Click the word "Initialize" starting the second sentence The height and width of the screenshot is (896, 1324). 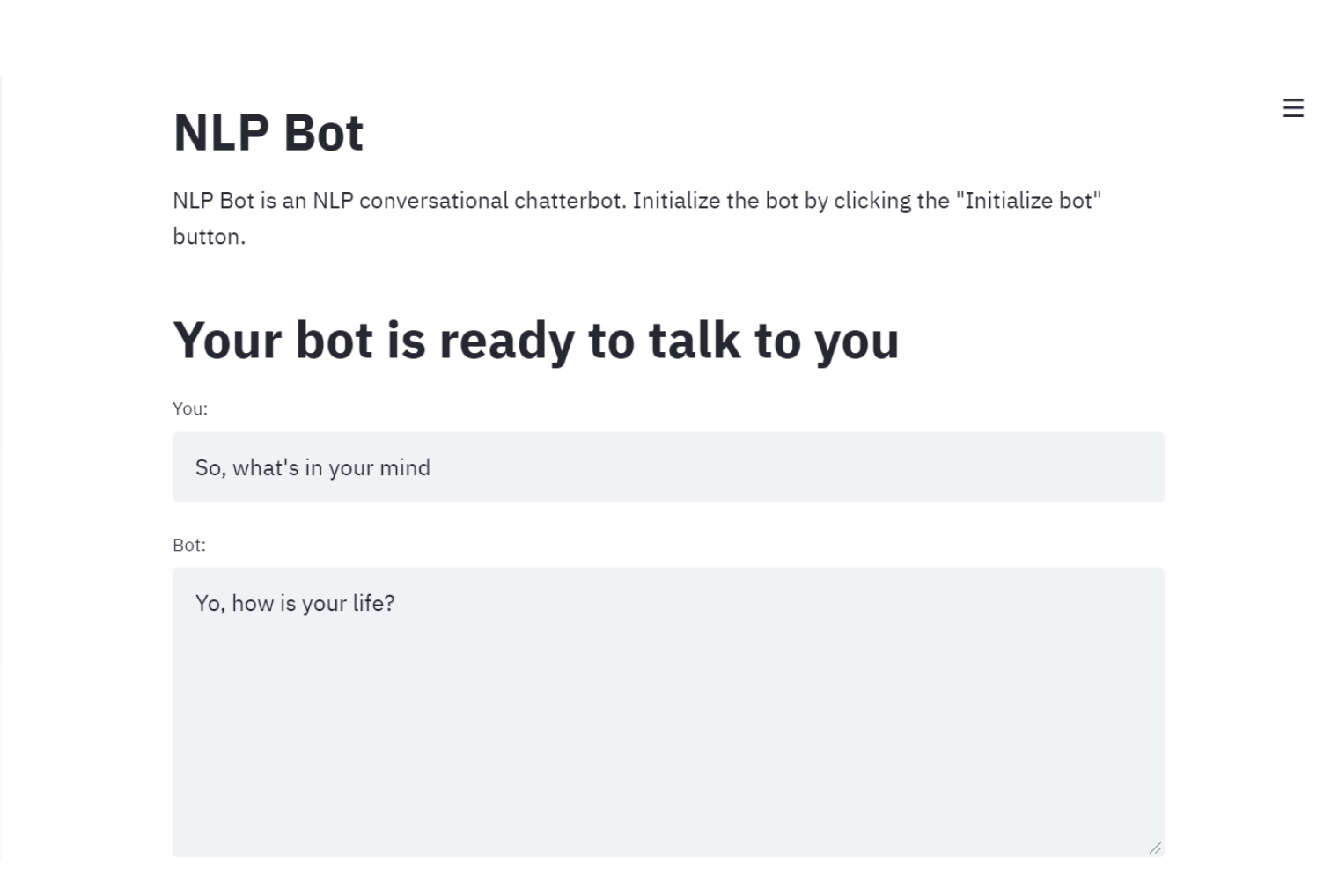click(676, 201)
